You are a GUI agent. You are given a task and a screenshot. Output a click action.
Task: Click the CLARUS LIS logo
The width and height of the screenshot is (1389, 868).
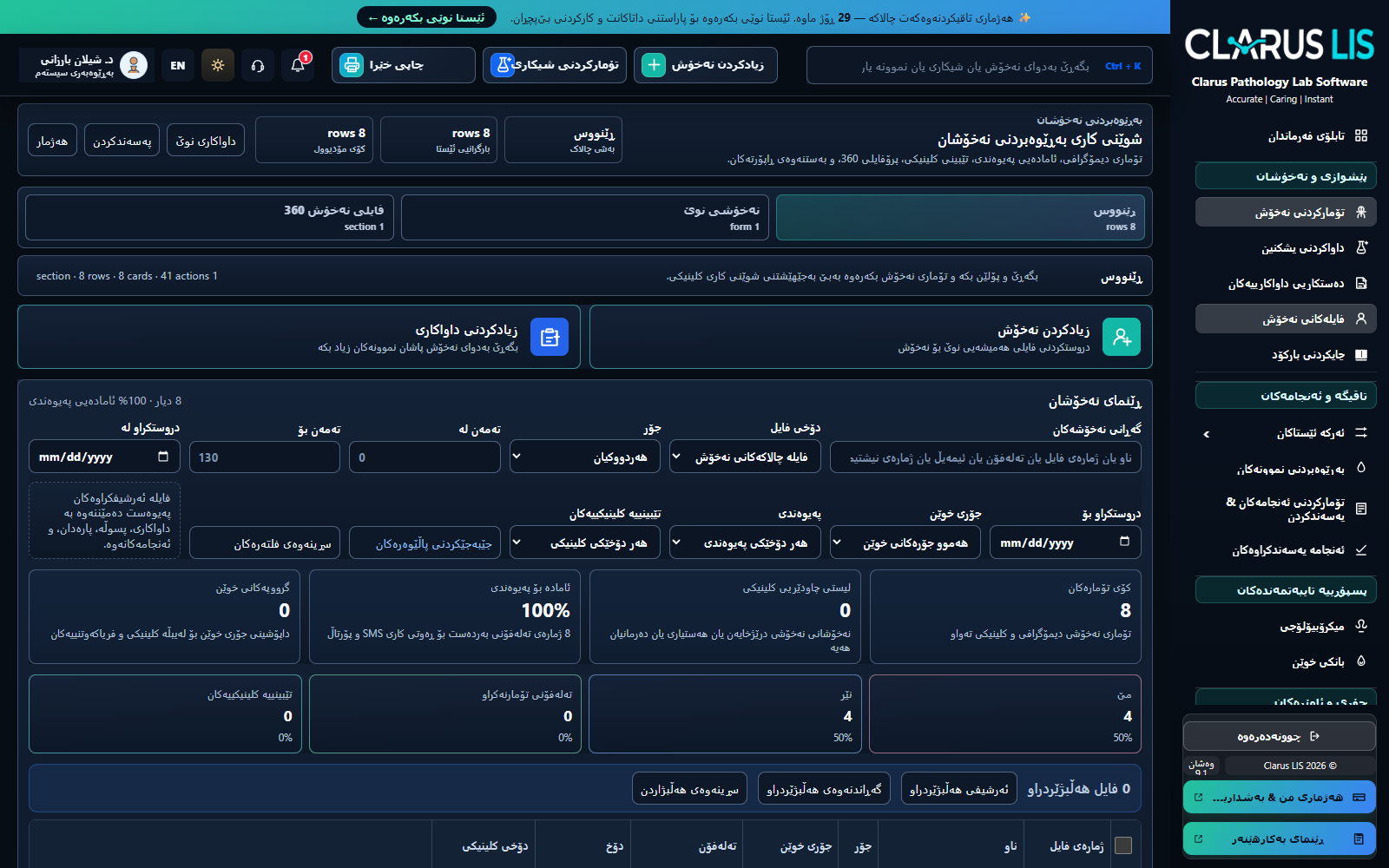[x=1280, y=45]
